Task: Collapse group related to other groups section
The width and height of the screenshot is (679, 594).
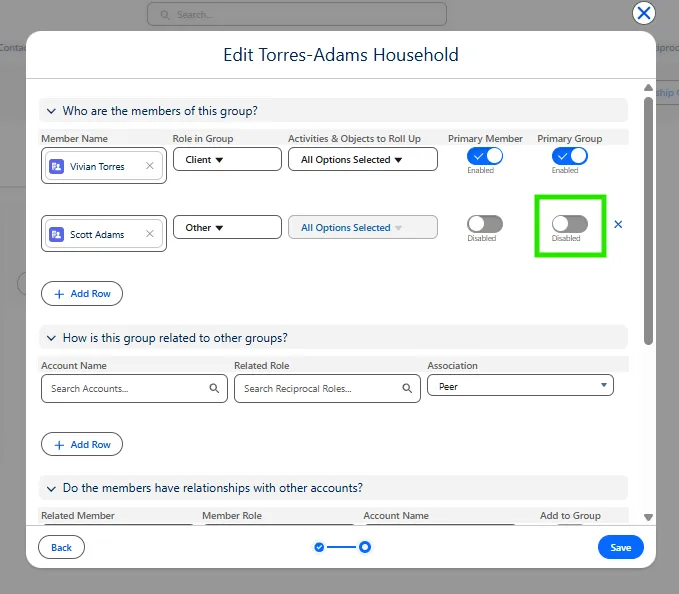Action: point(50,338)
